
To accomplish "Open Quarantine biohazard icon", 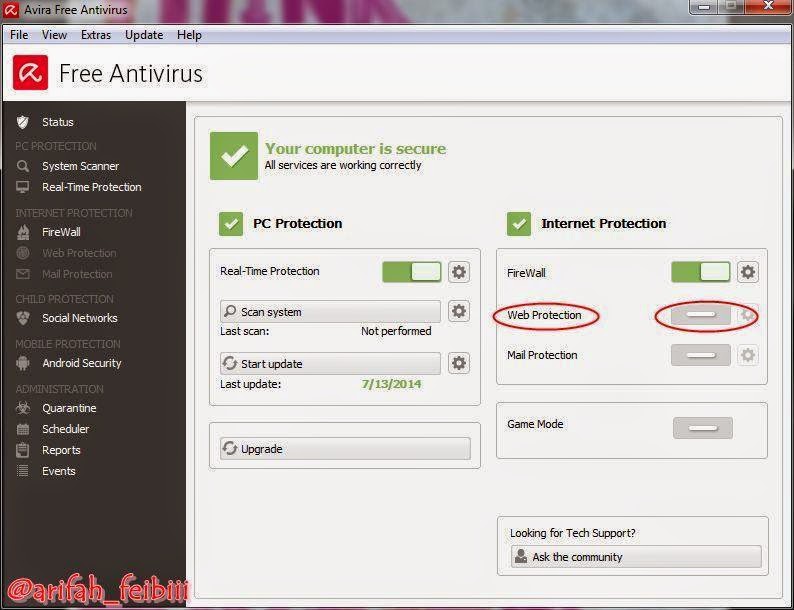I will (23, 408).
